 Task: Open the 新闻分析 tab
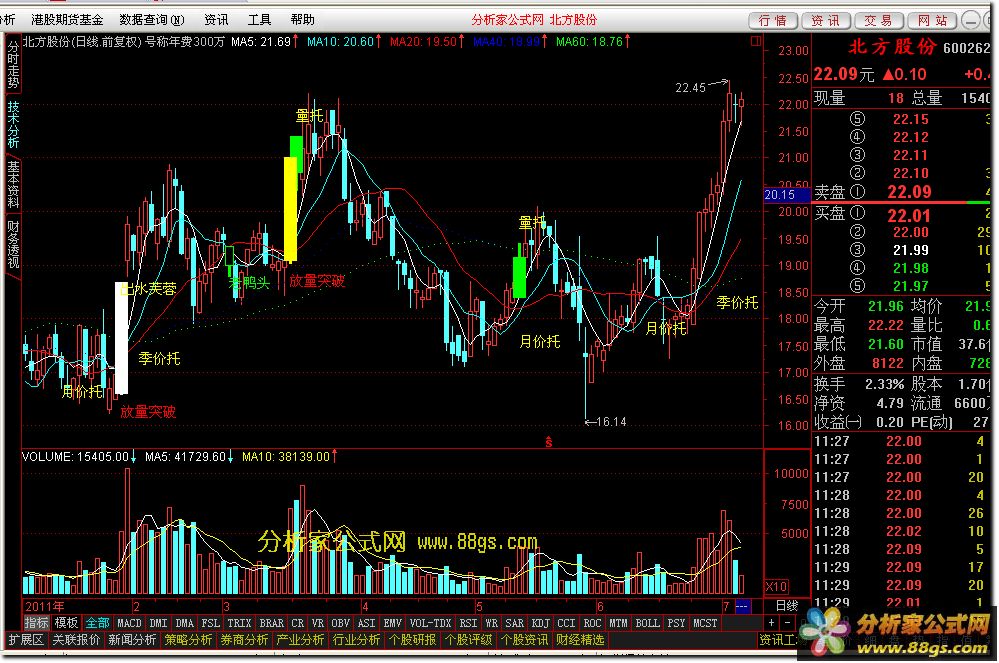click(133, 639)
